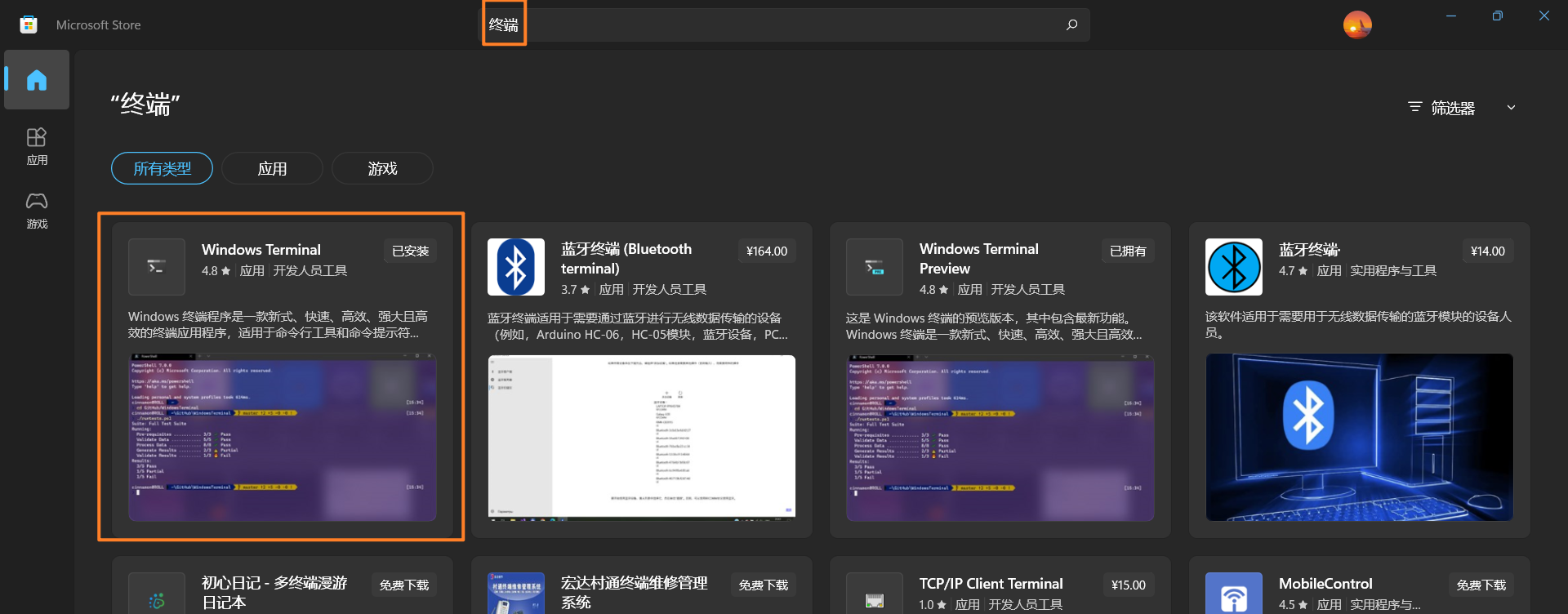The height and width of the screenshot is (614, 1568).
Task: Open the 初心日记 - 多终端漫游日记本 title
Action: 274,593
